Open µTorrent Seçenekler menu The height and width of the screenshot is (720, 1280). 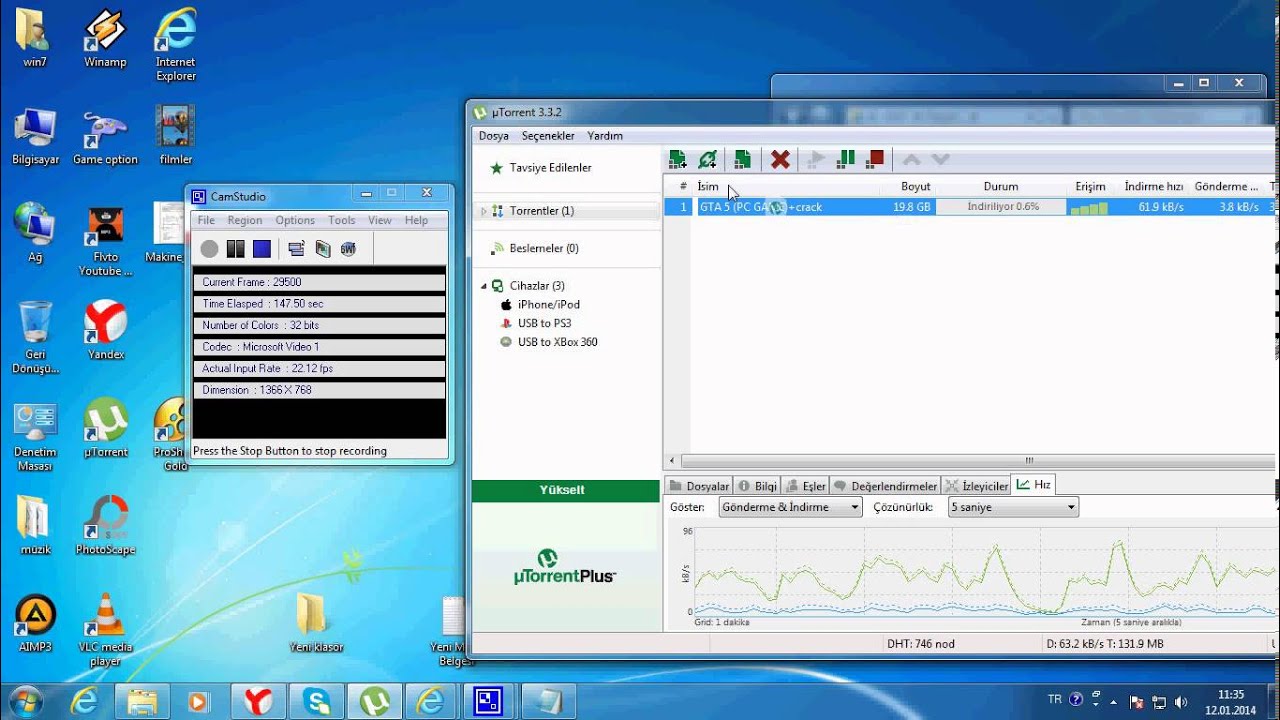coord(548,136)
